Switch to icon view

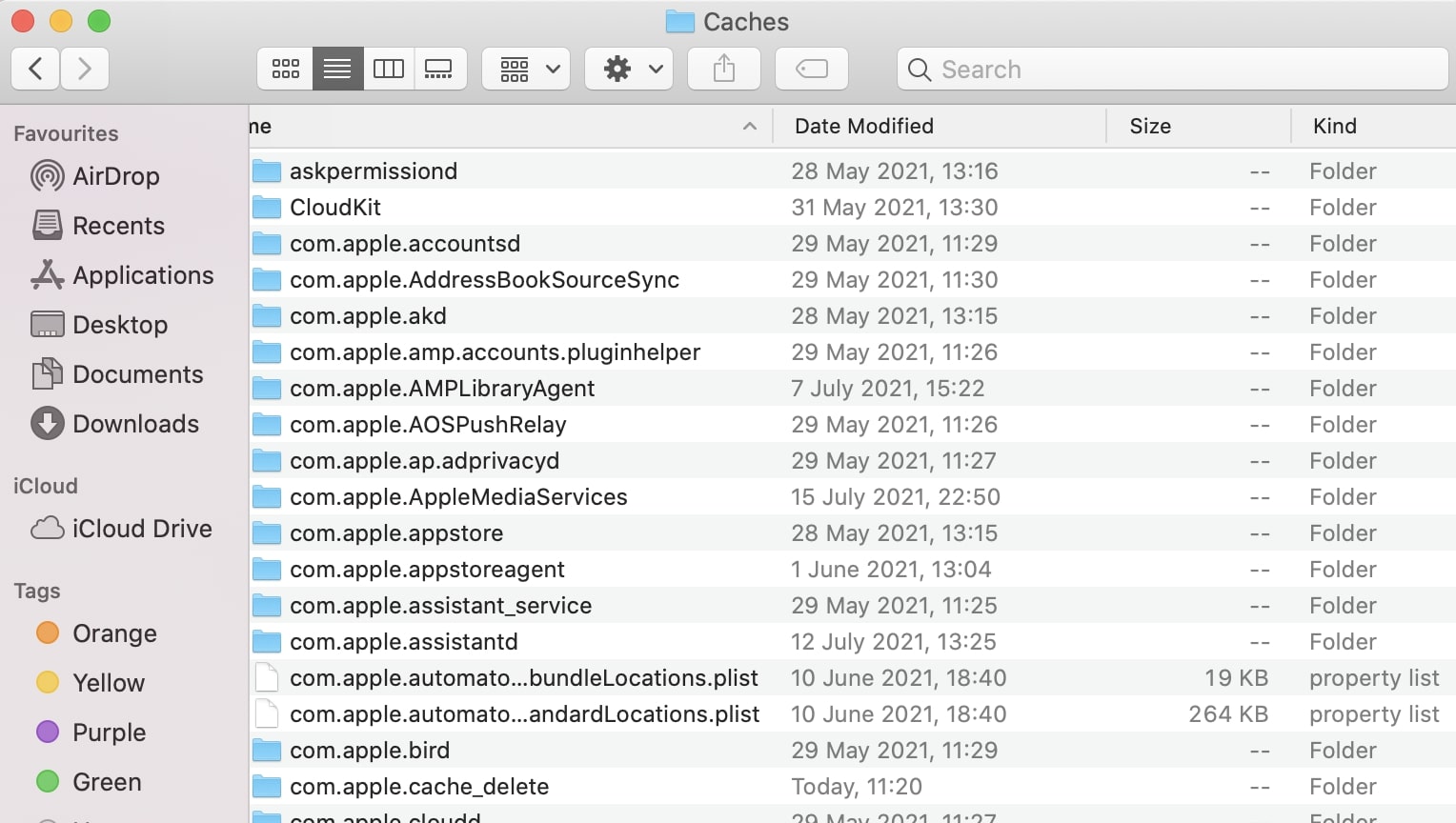285,69
